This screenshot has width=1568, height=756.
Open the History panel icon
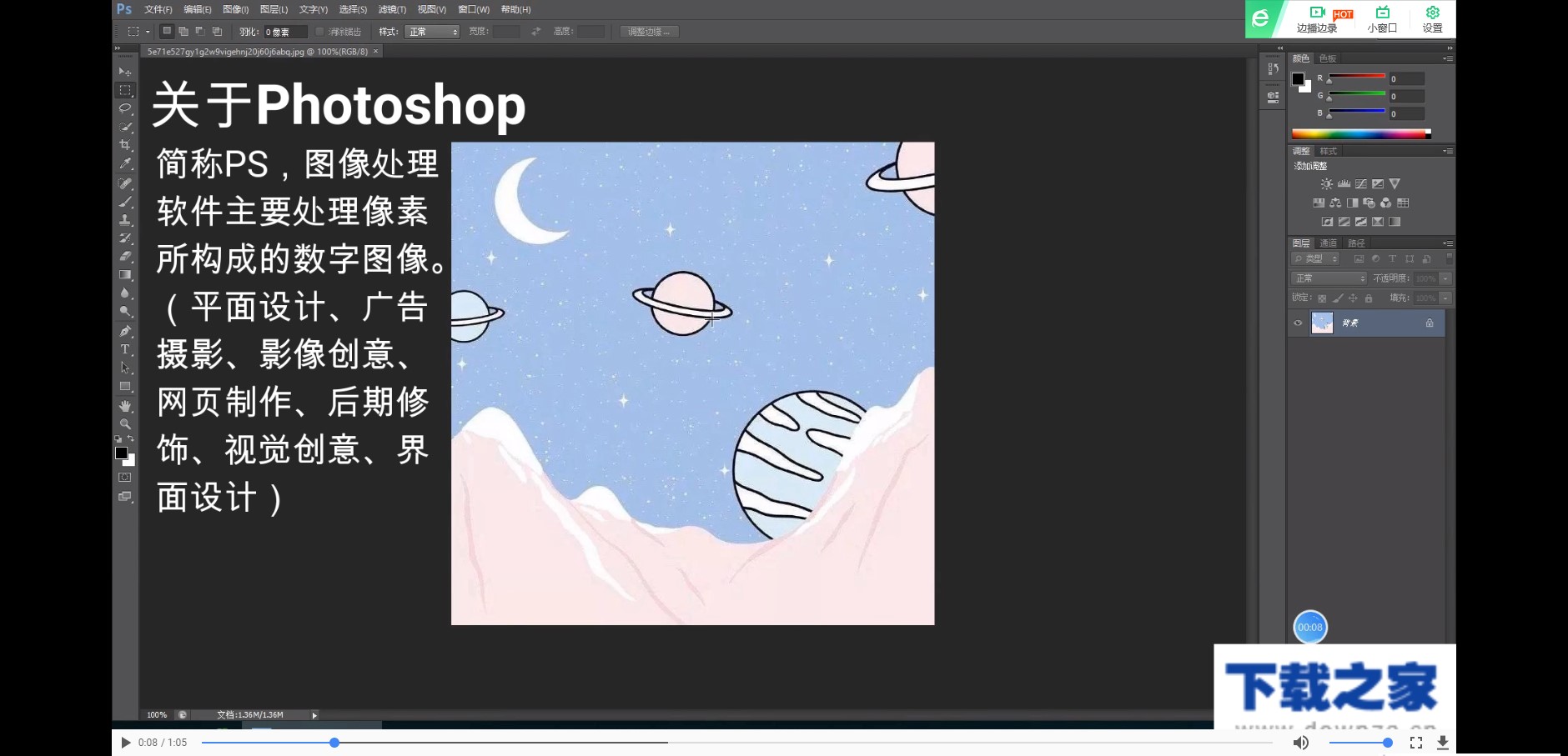tap(1273, 69)
